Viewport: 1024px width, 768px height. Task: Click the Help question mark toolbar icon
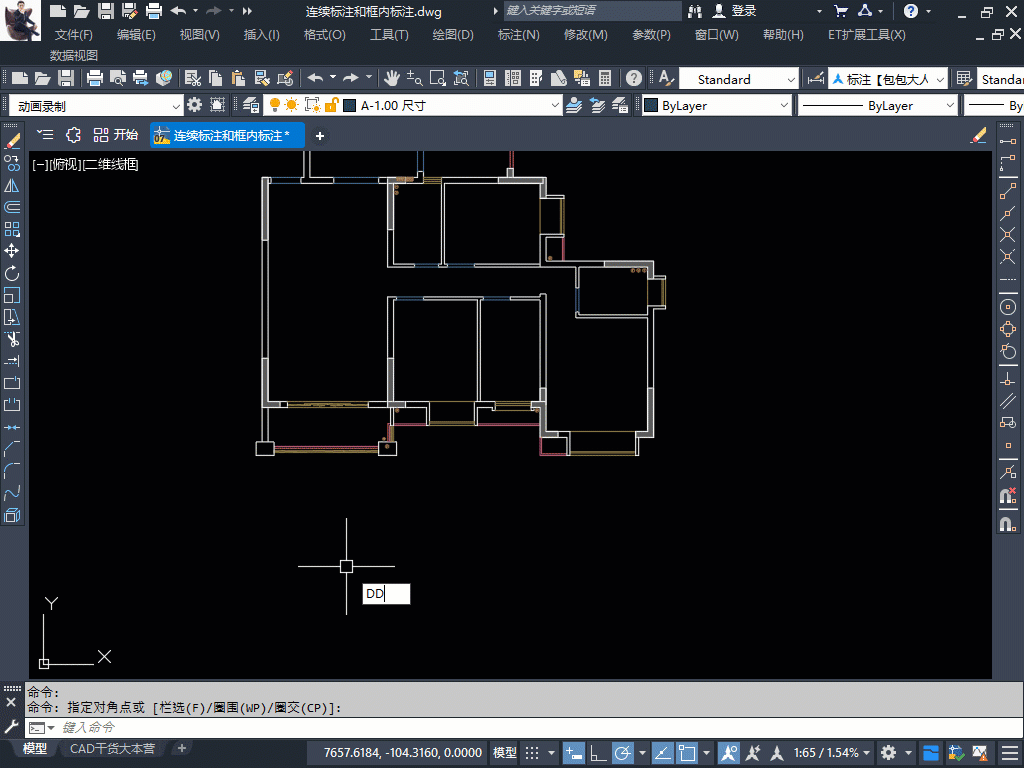pyautogui.click(x=633, y=78)
